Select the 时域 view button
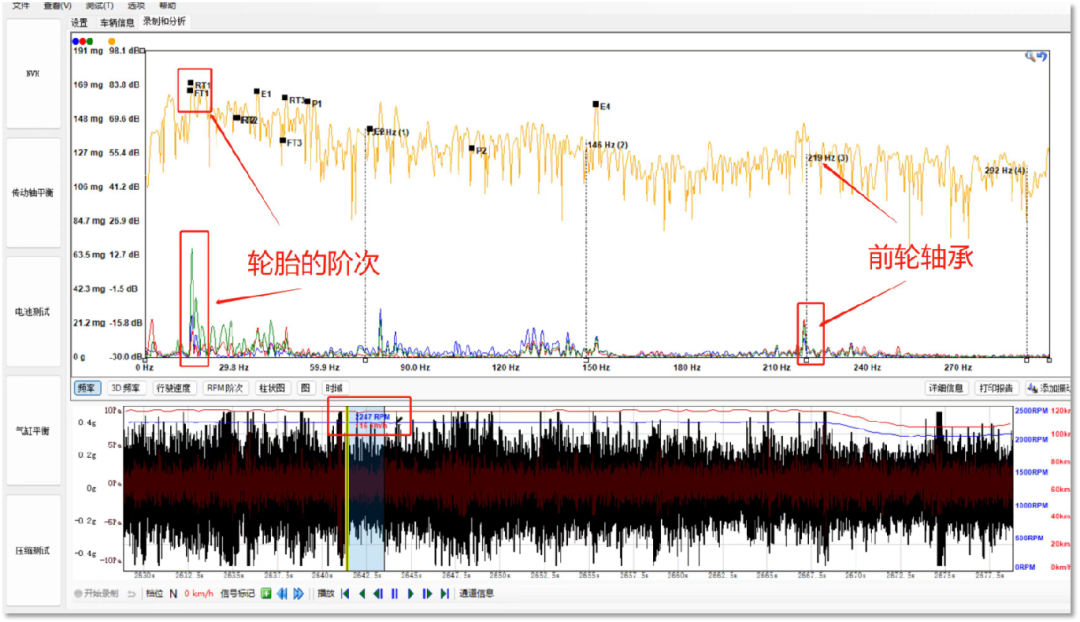 334,388
